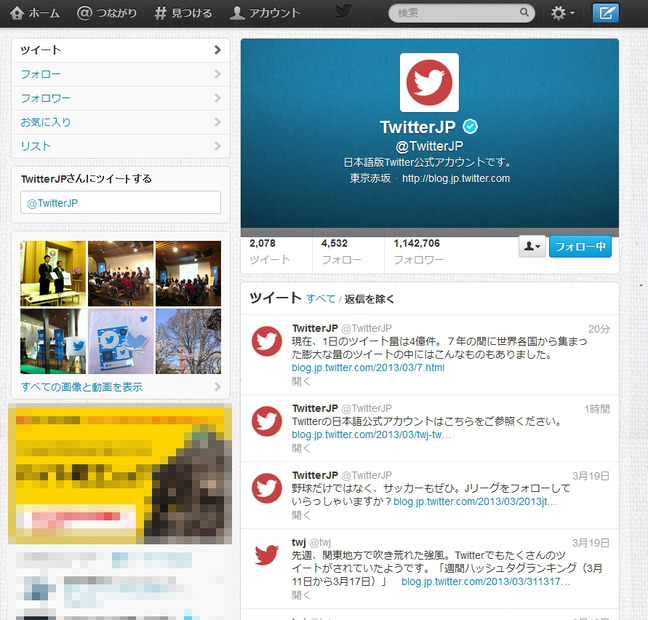Click the 1時間 timestamp
Viewport: 648px width, 620px height.
pyautogui.click(x=597, y=409)
